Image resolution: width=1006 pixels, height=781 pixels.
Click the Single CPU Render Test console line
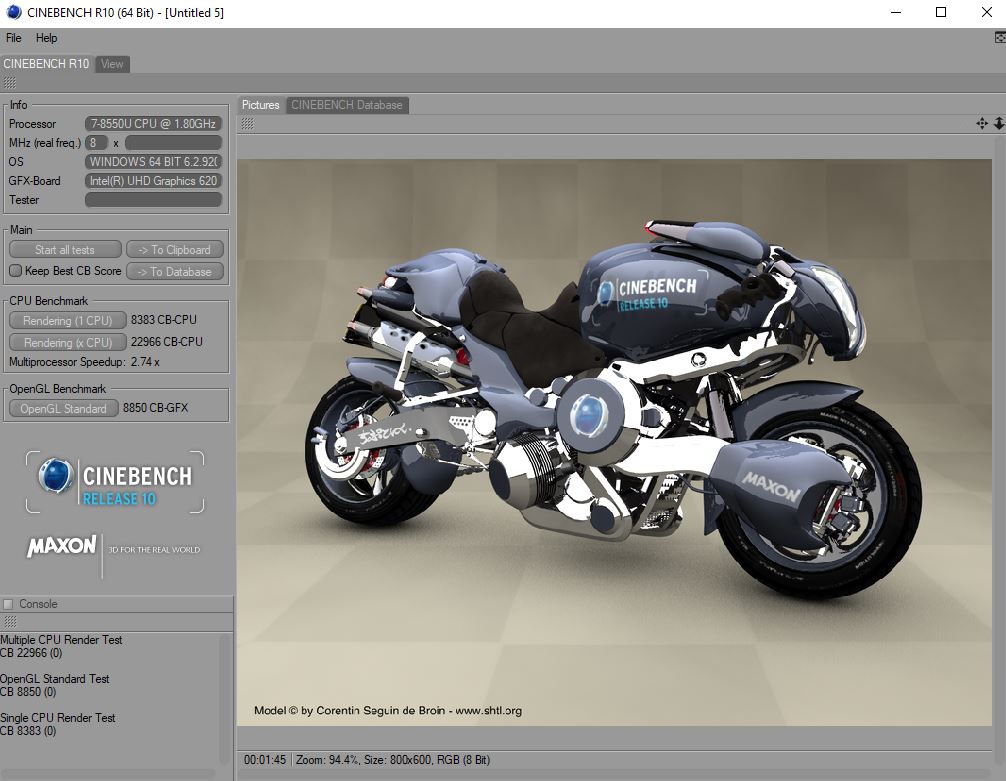(x=58, y=718)
